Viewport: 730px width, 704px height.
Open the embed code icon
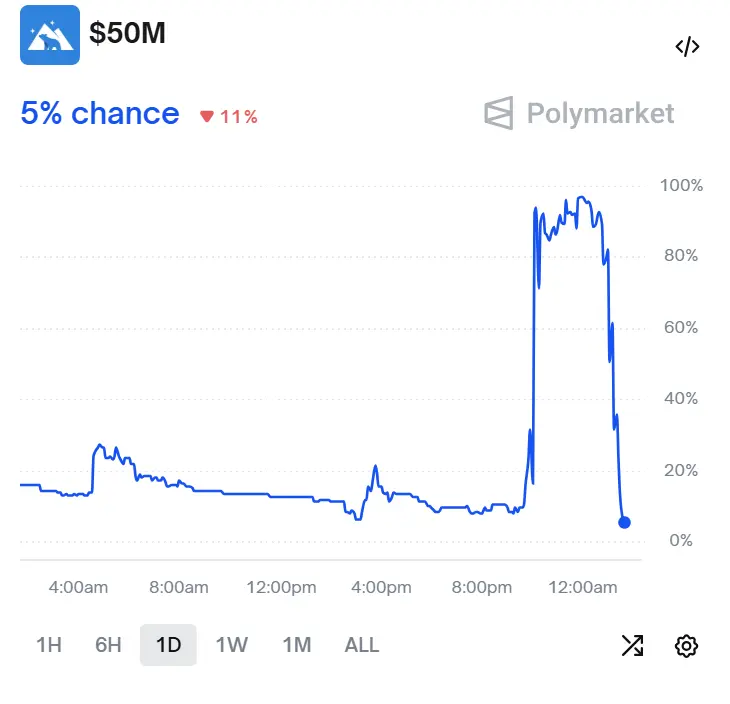[x=687, y=47]
